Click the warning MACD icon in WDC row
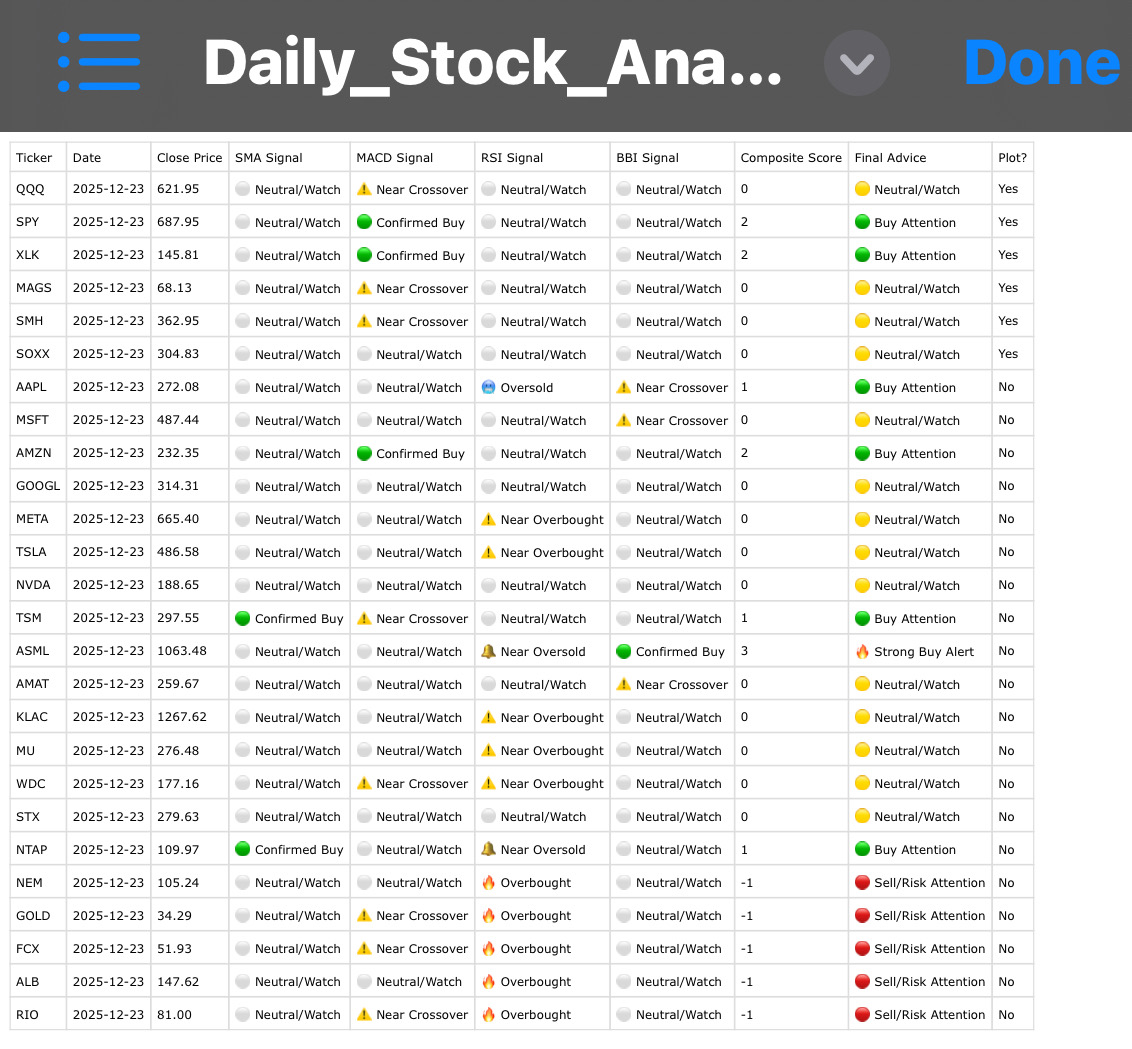 pyautogui.click(x=365, y=783)
